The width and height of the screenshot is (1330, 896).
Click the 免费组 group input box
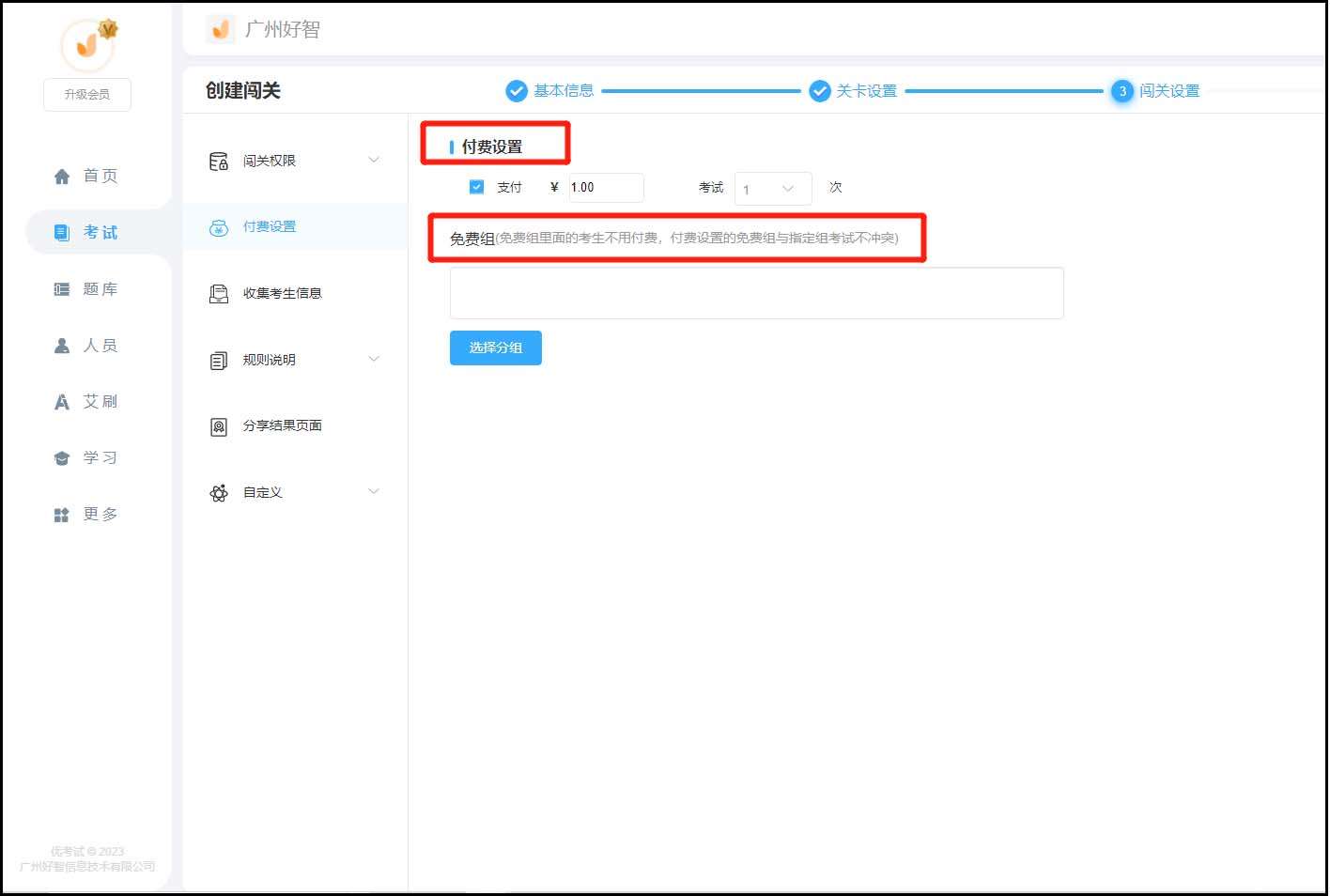point(756,292)
